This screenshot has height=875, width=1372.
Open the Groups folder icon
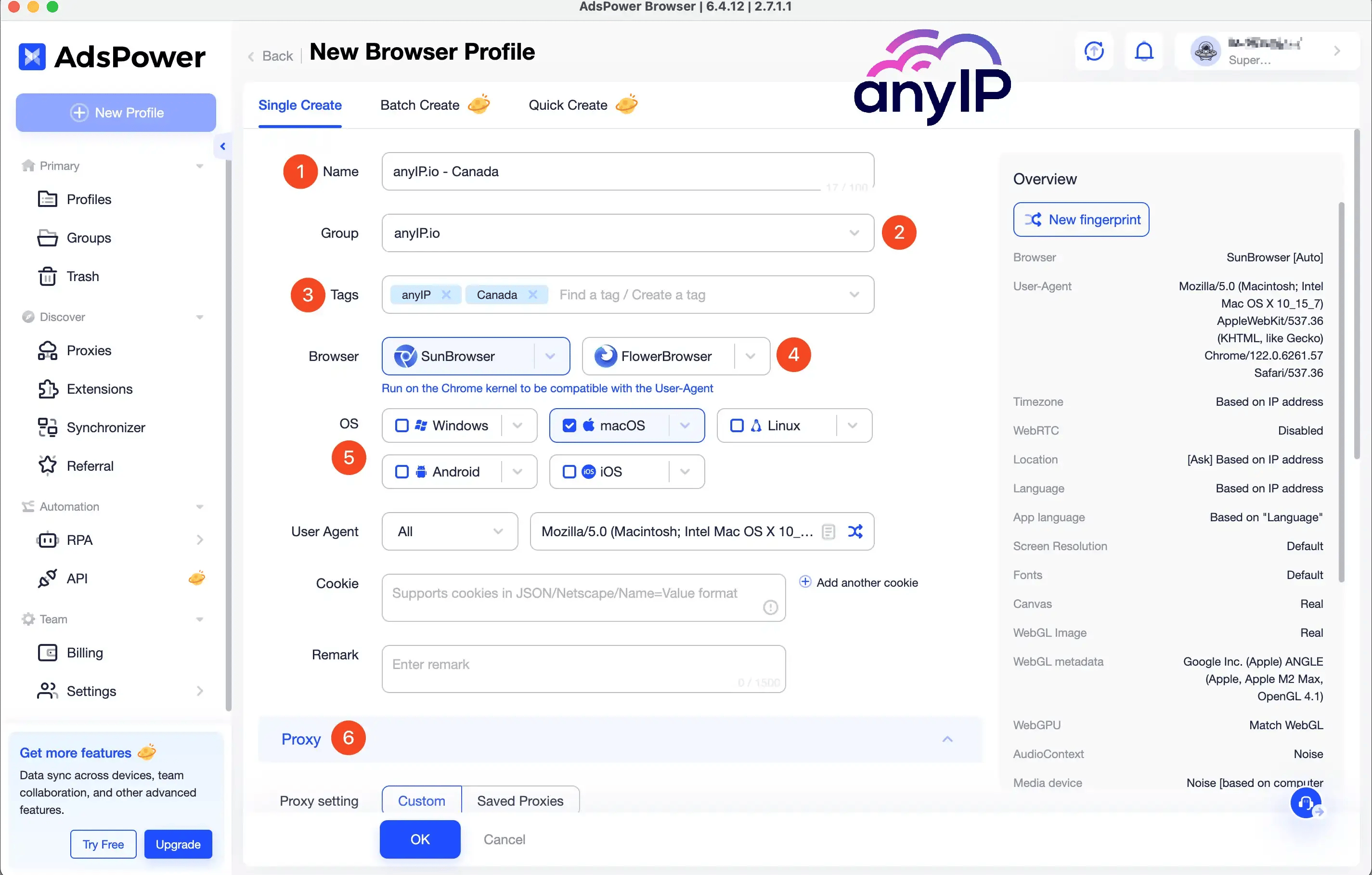coord(47,238)
